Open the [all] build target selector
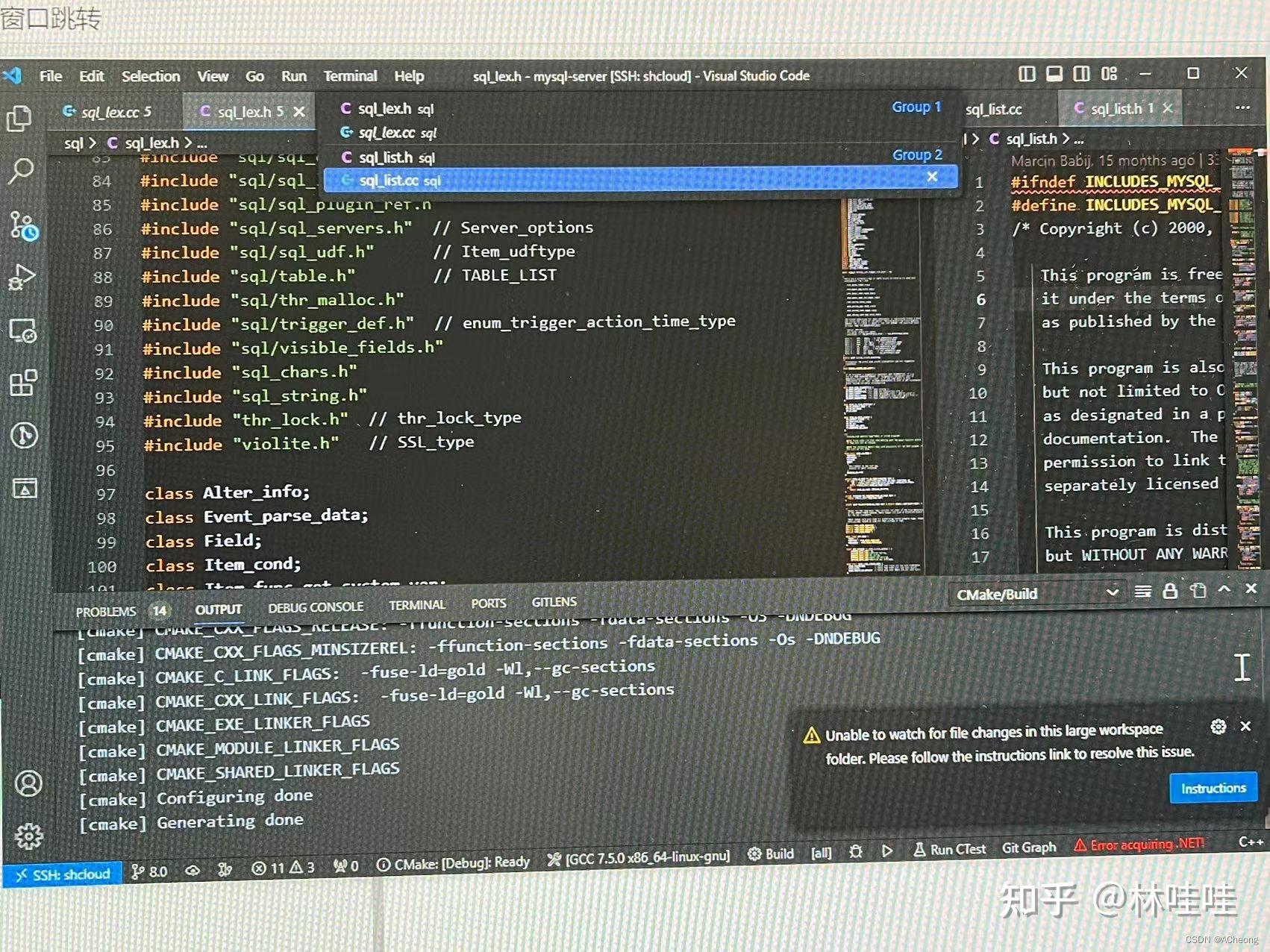 coord(821,854)
